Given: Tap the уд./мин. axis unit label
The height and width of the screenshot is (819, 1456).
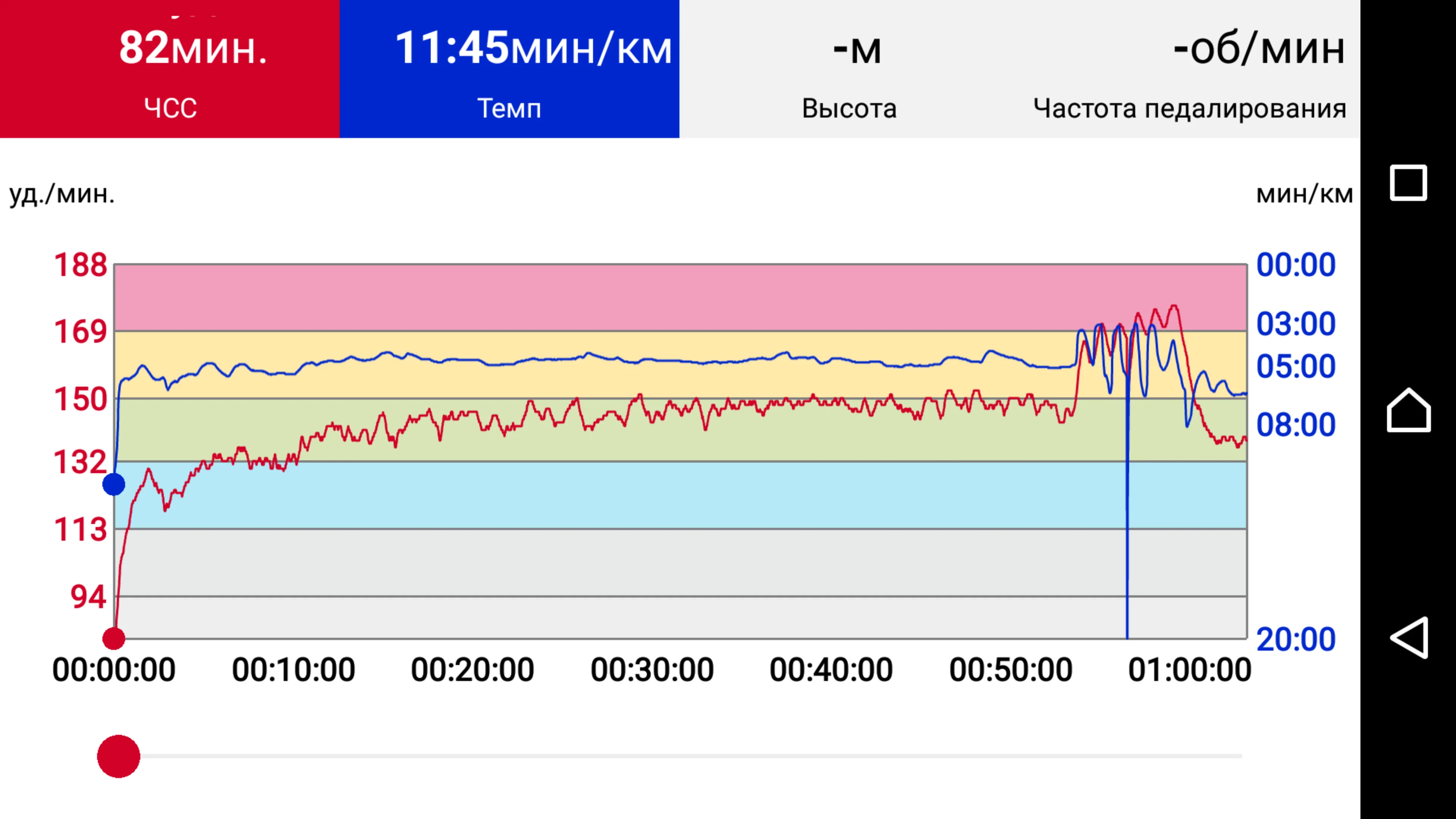Looking at the screenshot, I should click(x=62, y=194).
